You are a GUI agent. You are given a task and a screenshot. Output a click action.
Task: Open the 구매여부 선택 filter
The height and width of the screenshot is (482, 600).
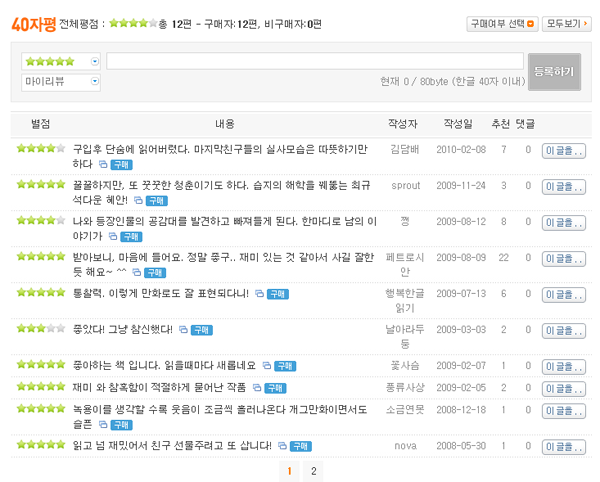[x=502, y=24]
